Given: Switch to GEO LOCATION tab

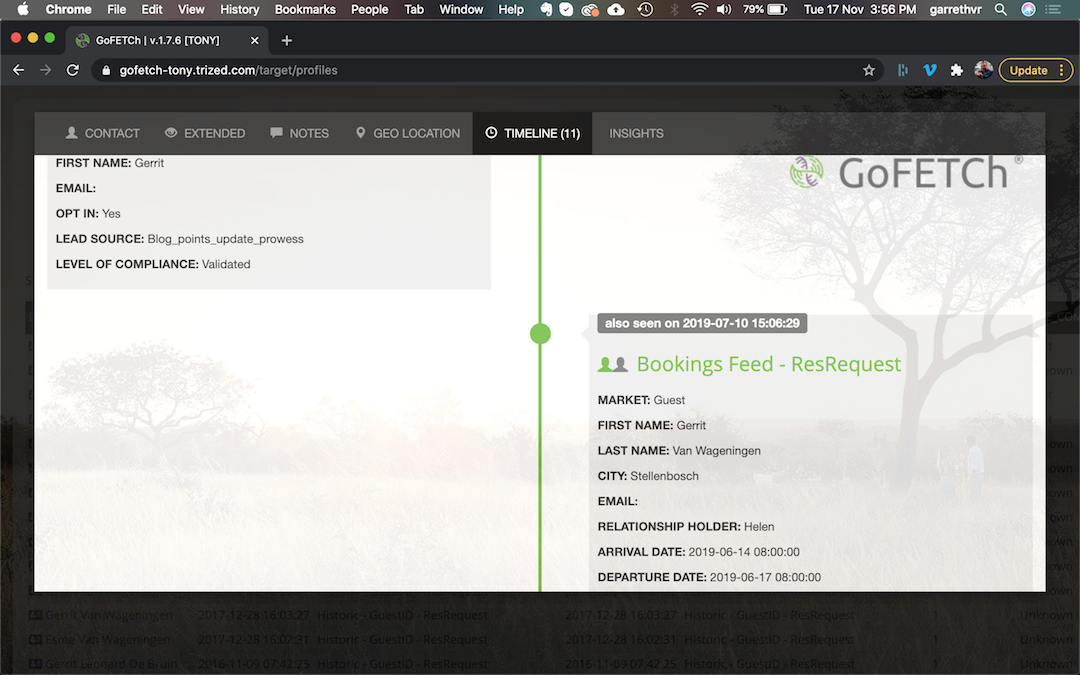Looking at the screenshot, I should click(408, 133).
